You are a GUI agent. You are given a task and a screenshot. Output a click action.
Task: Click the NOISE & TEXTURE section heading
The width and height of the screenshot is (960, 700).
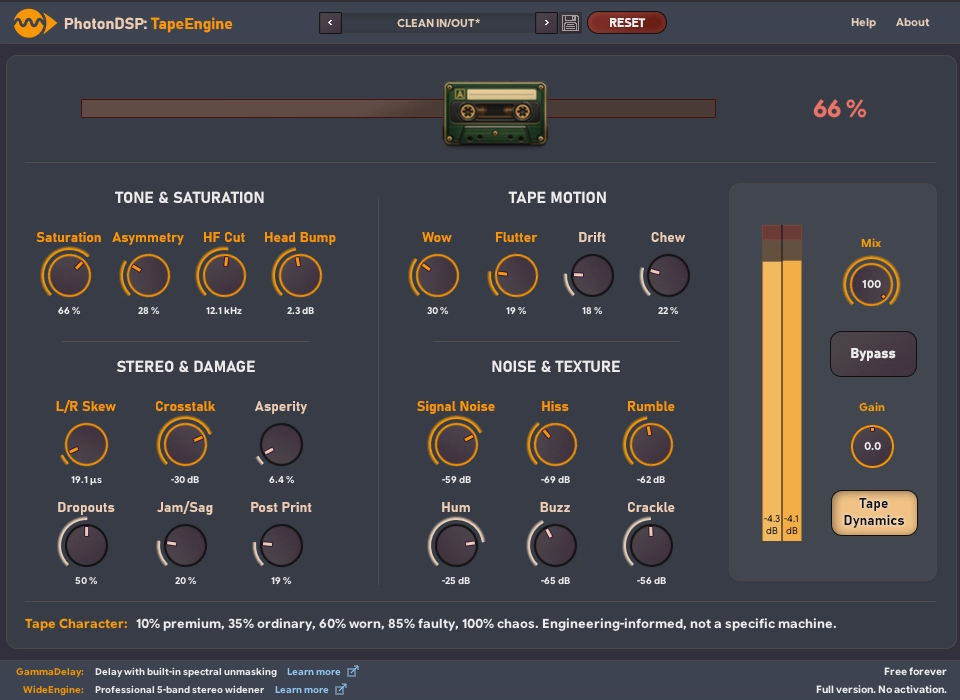click(556, 366)
